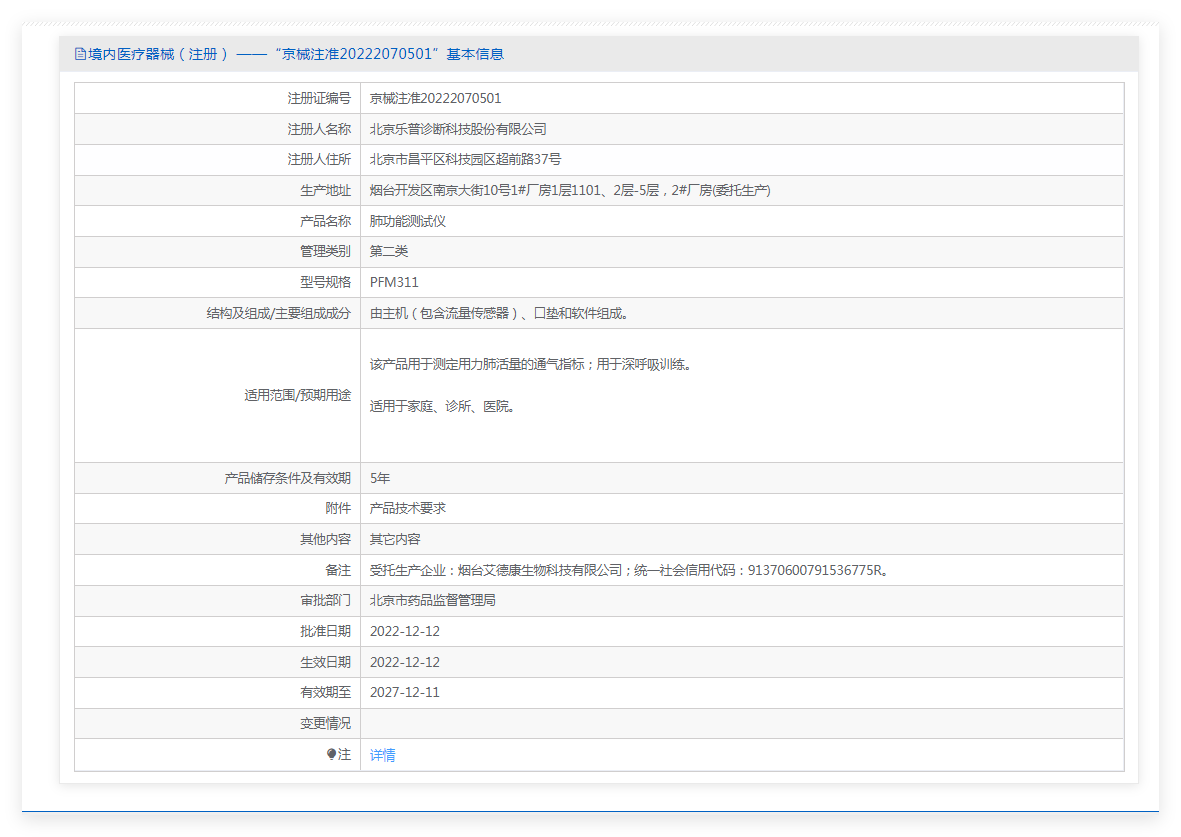Click the 审批部门 label
Image resolution: width=1181 pixels, height=837 pixels.
tap(325, 600)
